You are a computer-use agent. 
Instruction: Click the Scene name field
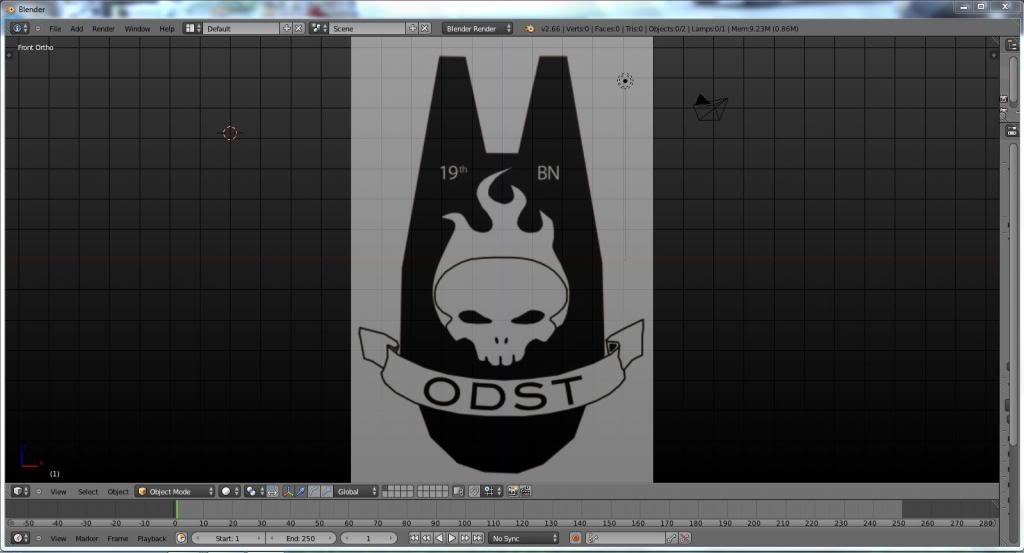367,28
